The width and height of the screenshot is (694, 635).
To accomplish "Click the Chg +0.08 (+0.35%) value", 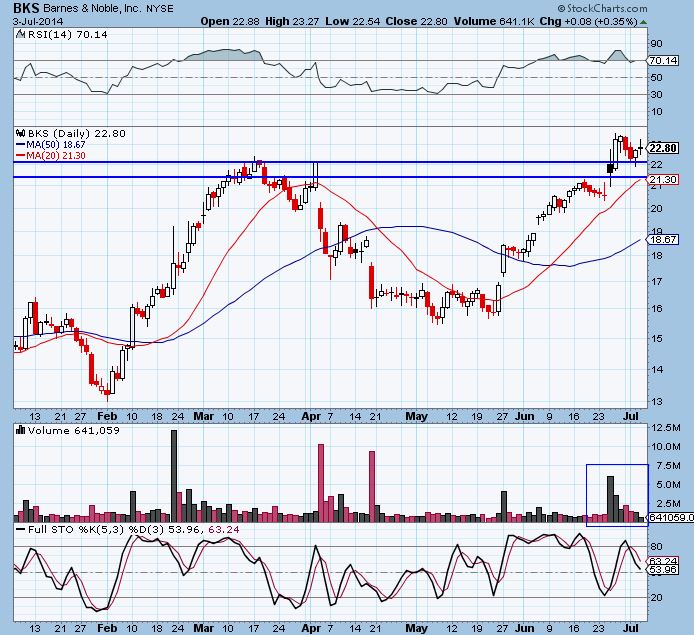I will [x=589, y=21].
